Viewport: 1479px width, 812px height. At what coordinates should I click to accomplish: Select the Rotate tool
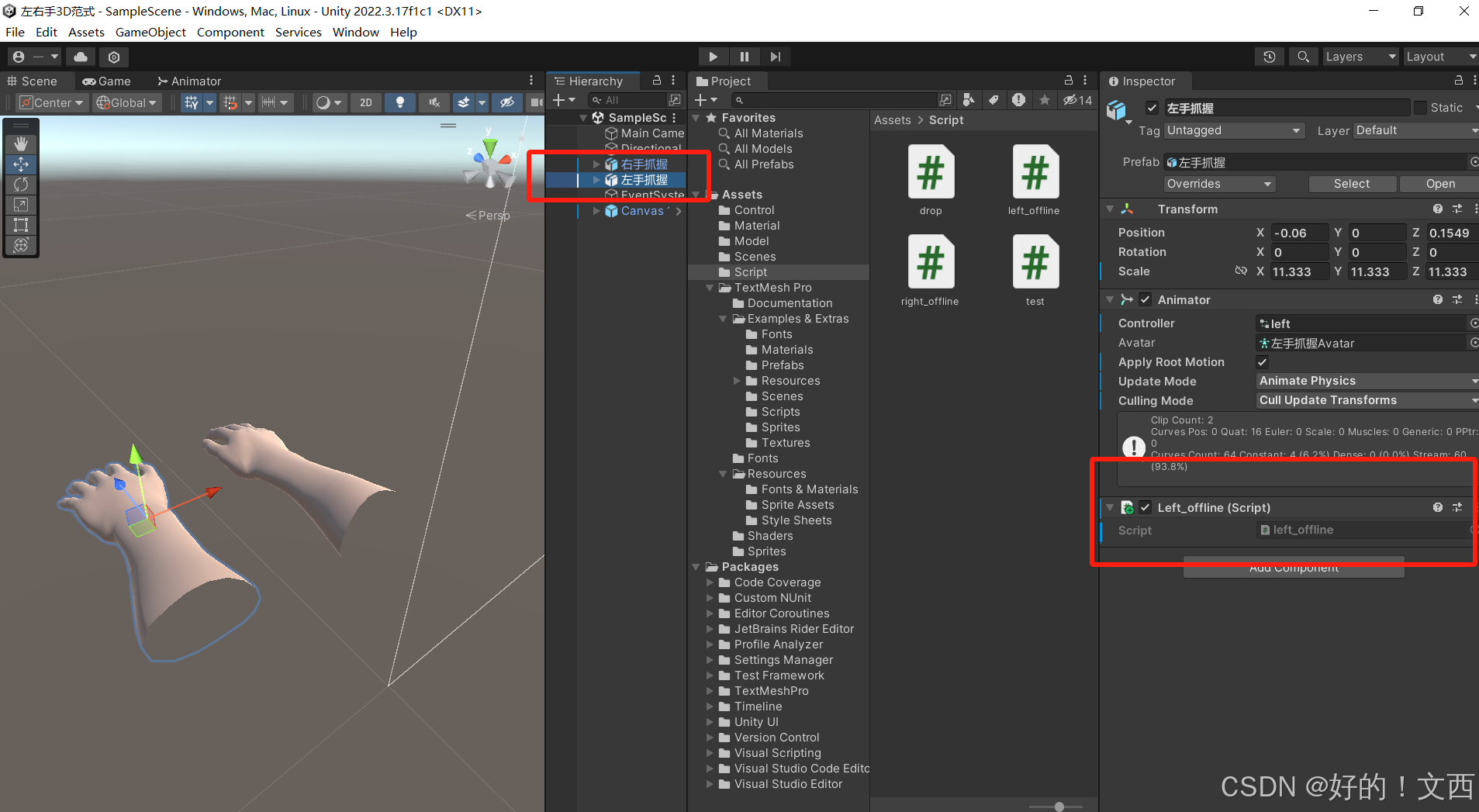pyautogui.click(x=21, y=184)
